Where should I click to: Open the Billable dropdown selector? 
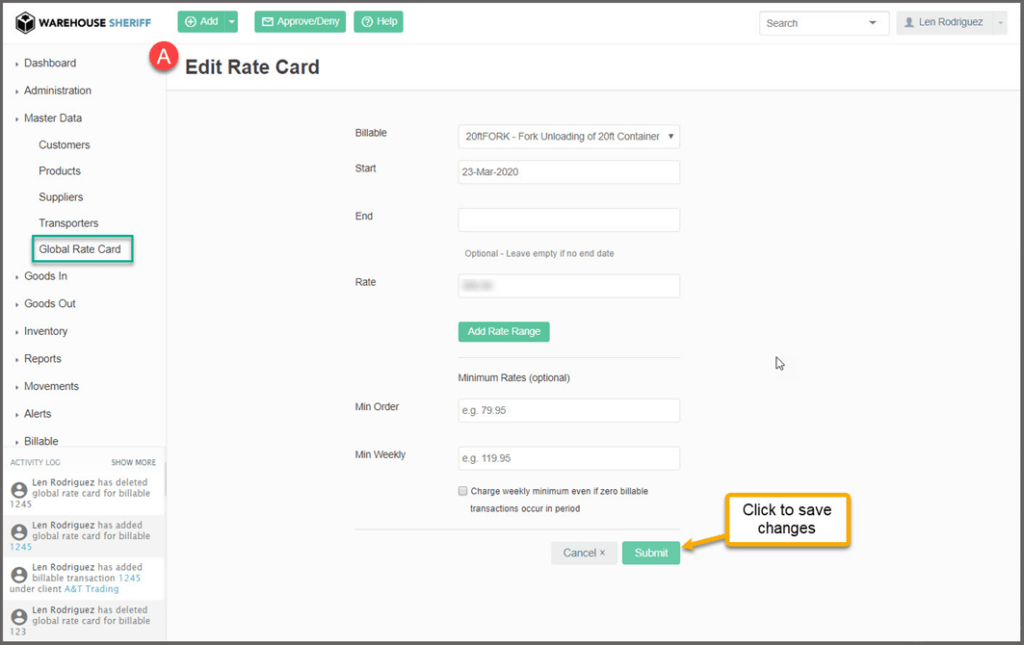pyautogui.click(x=568, y=136)
